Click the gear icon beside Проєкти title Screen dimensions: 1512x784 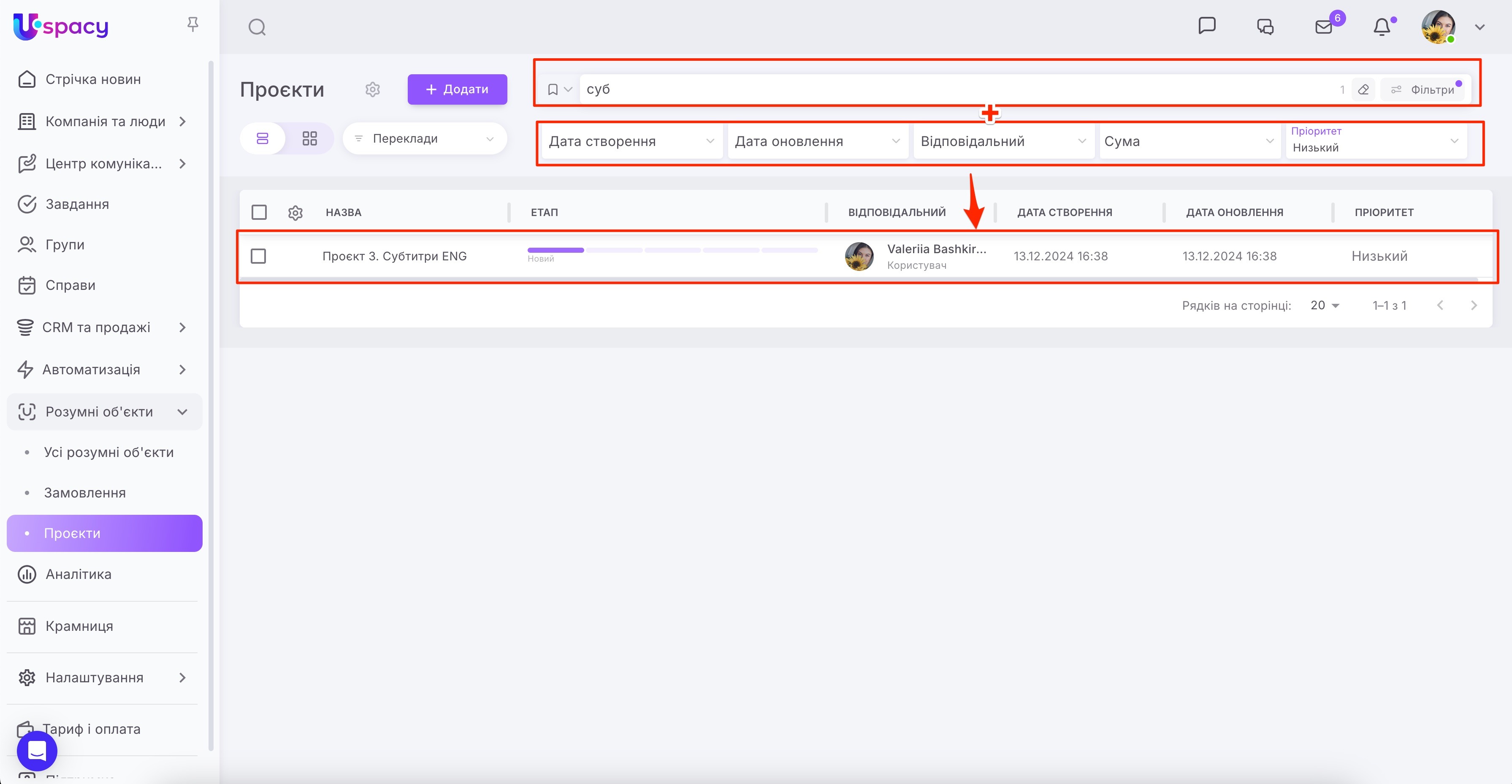pos(373,89)
